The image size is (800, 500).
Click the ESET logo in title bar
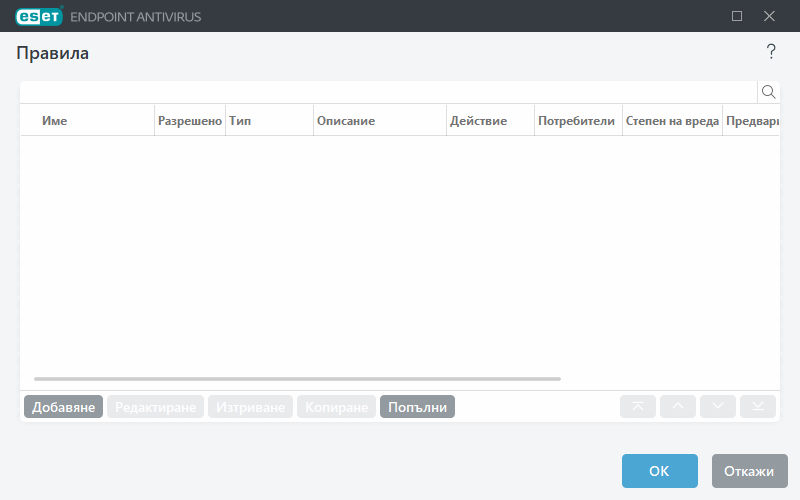click(39, 16)
